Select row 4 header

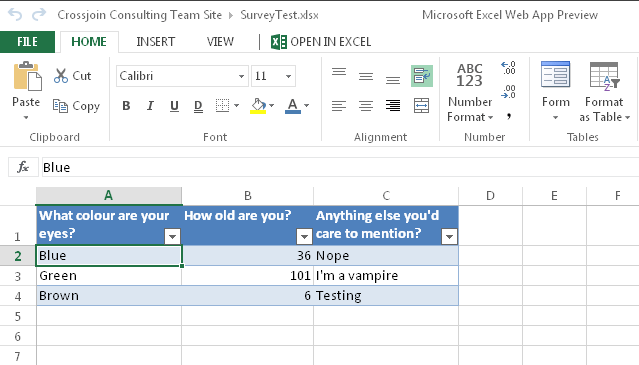[18, 296]
